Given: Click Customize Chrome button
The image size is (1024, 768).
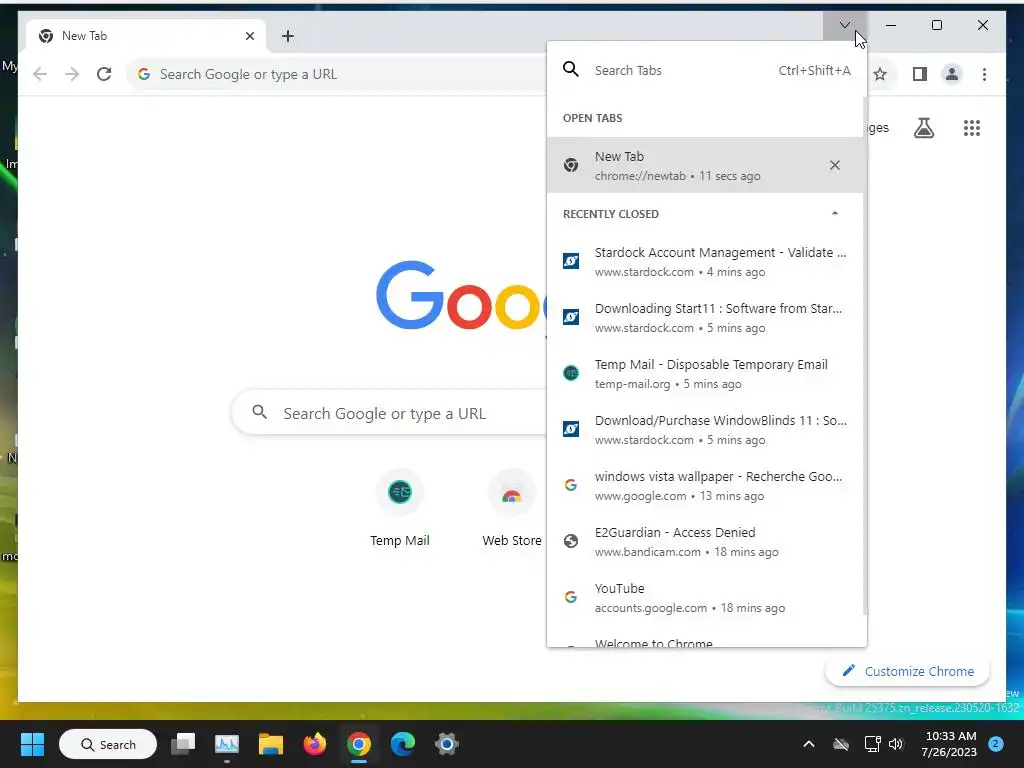Looking at the screenshot, I should click(908, 671).
